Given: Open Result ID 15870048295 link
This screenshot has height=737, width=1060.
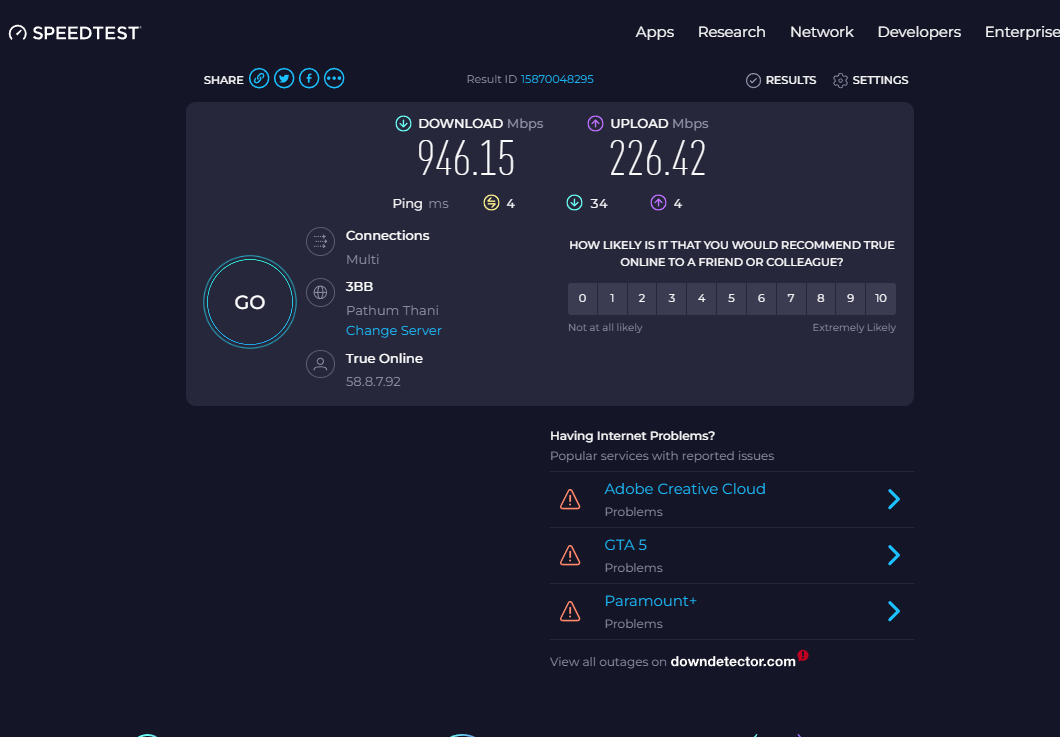Looking at the screenshot, I should pyautogui.click(x=557, y=79).
